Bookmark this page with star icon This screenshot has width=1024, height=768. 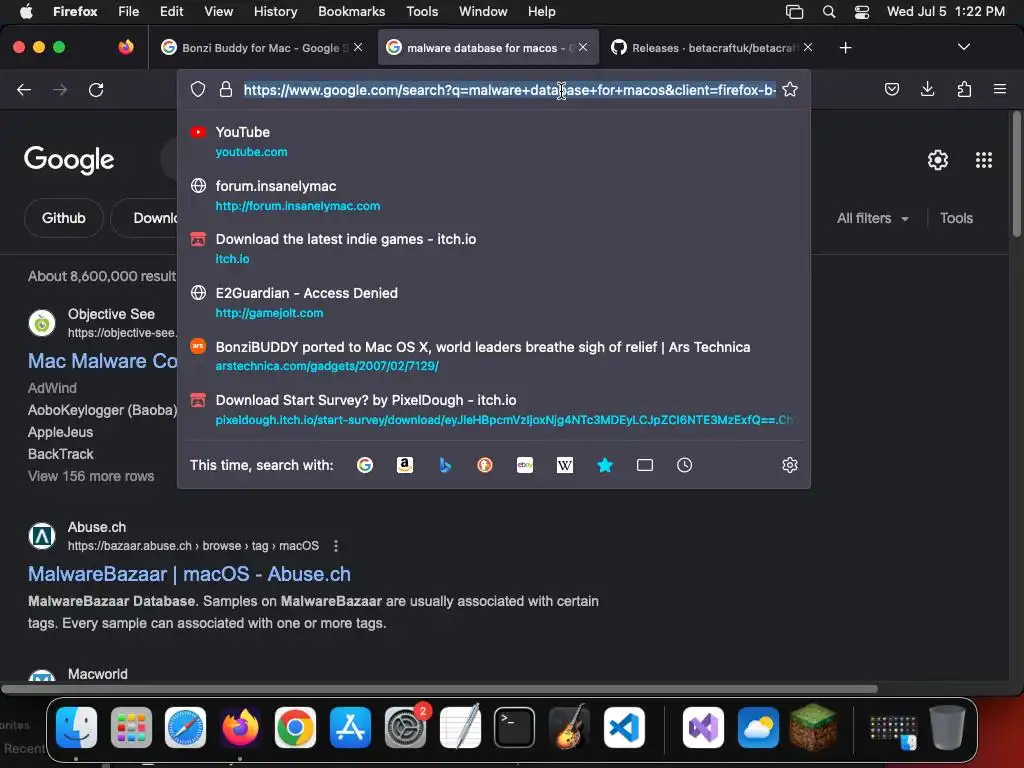[x=790, y=89]
